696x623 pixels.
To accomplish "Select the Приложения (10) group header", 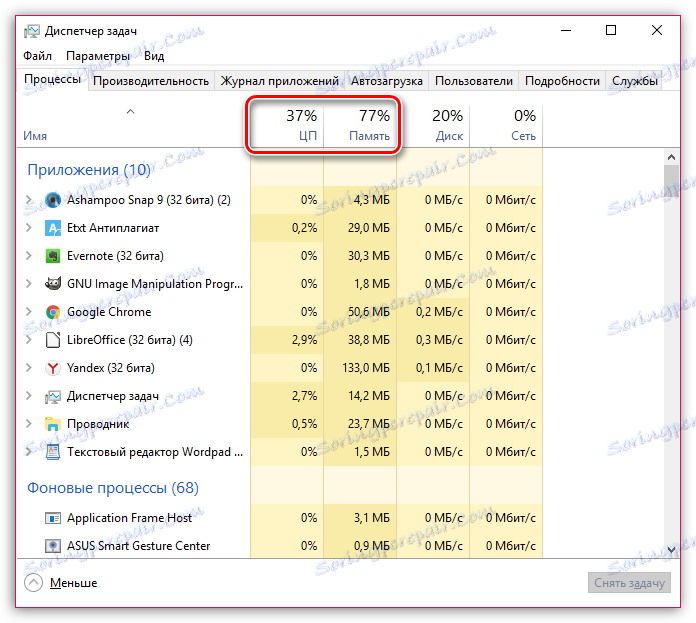I will coord(89,170).
